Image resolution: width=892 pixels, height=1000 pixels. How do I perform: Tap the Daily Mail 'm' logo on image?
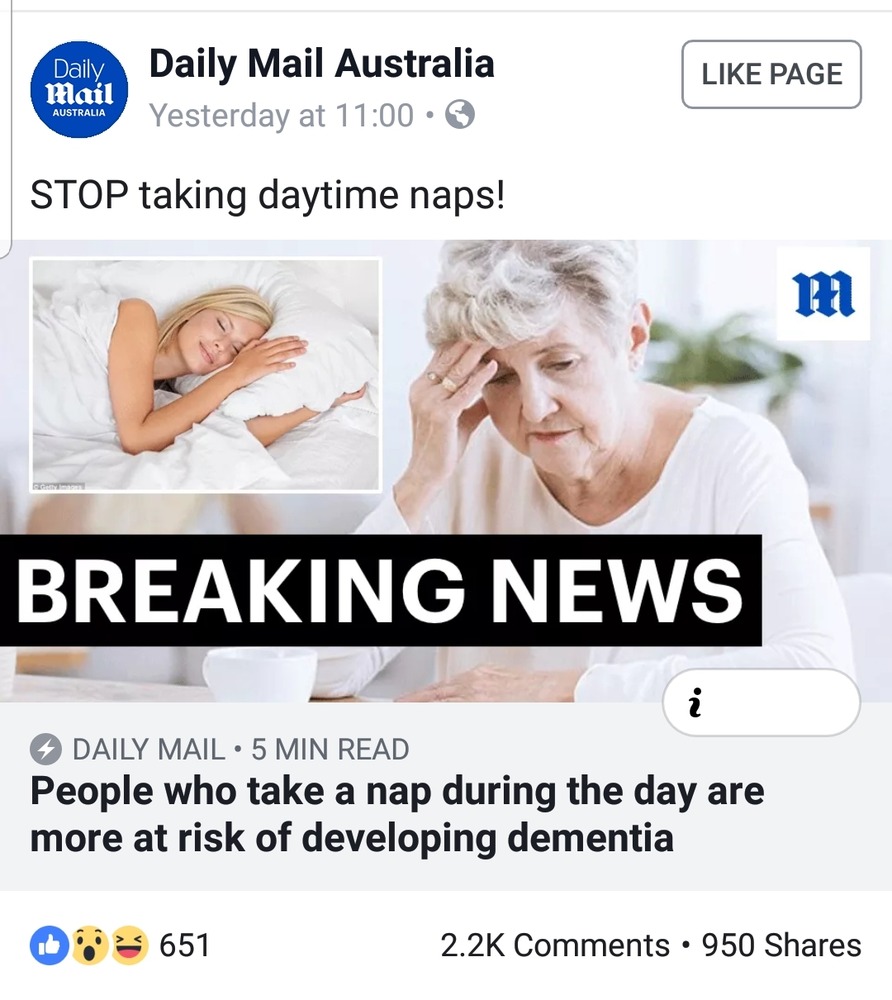click(823, 293)
